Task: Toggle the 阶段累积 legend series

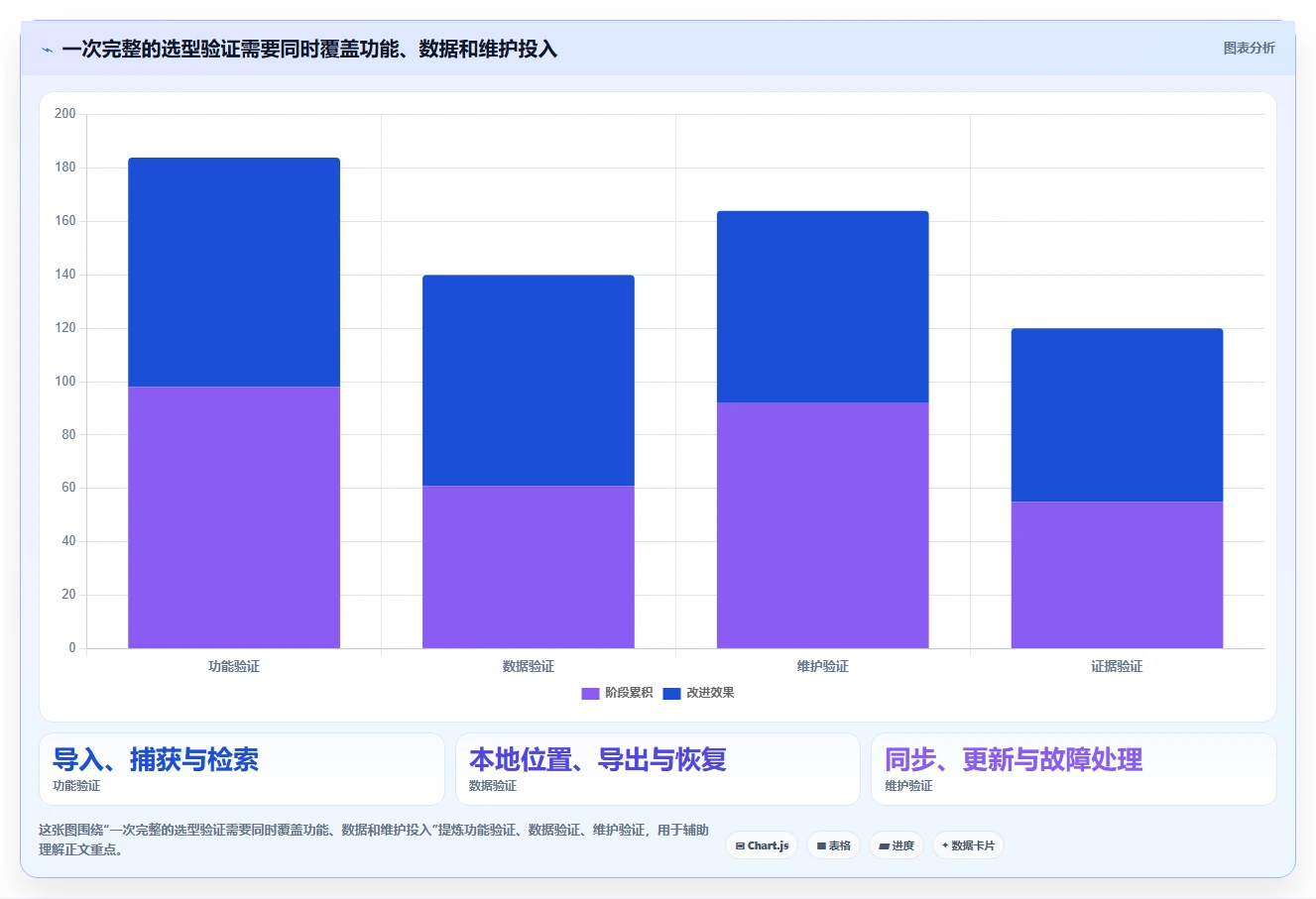Action: tap(617, 693)
